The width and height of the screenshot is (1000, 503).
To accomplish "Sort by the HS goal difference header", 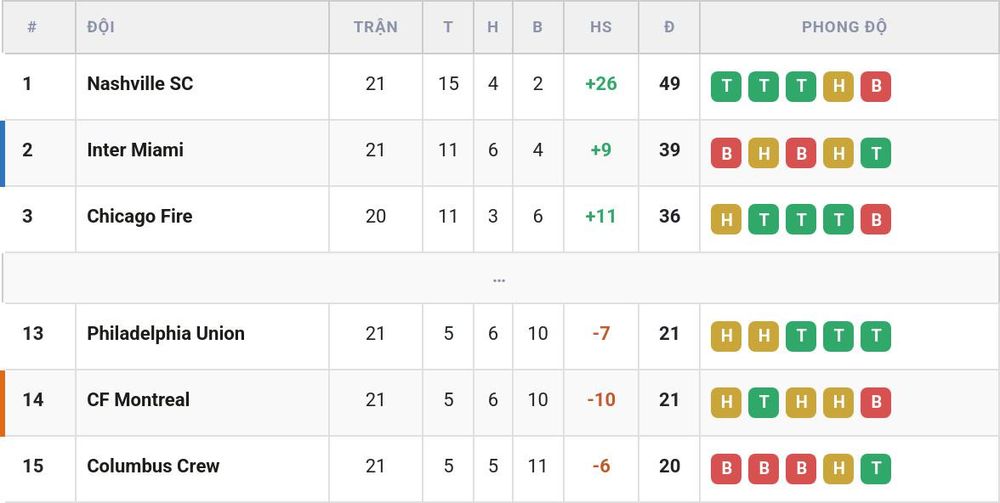I will pyautogui.click(x=601, y=27).
